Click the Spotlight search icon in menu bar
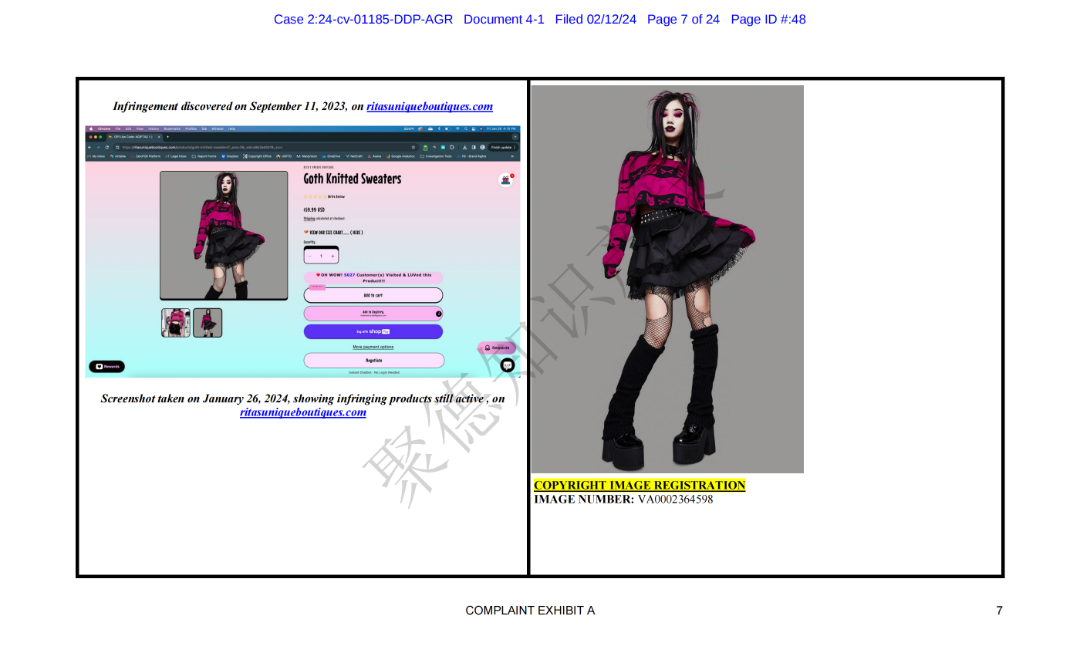 pos(466,129)
